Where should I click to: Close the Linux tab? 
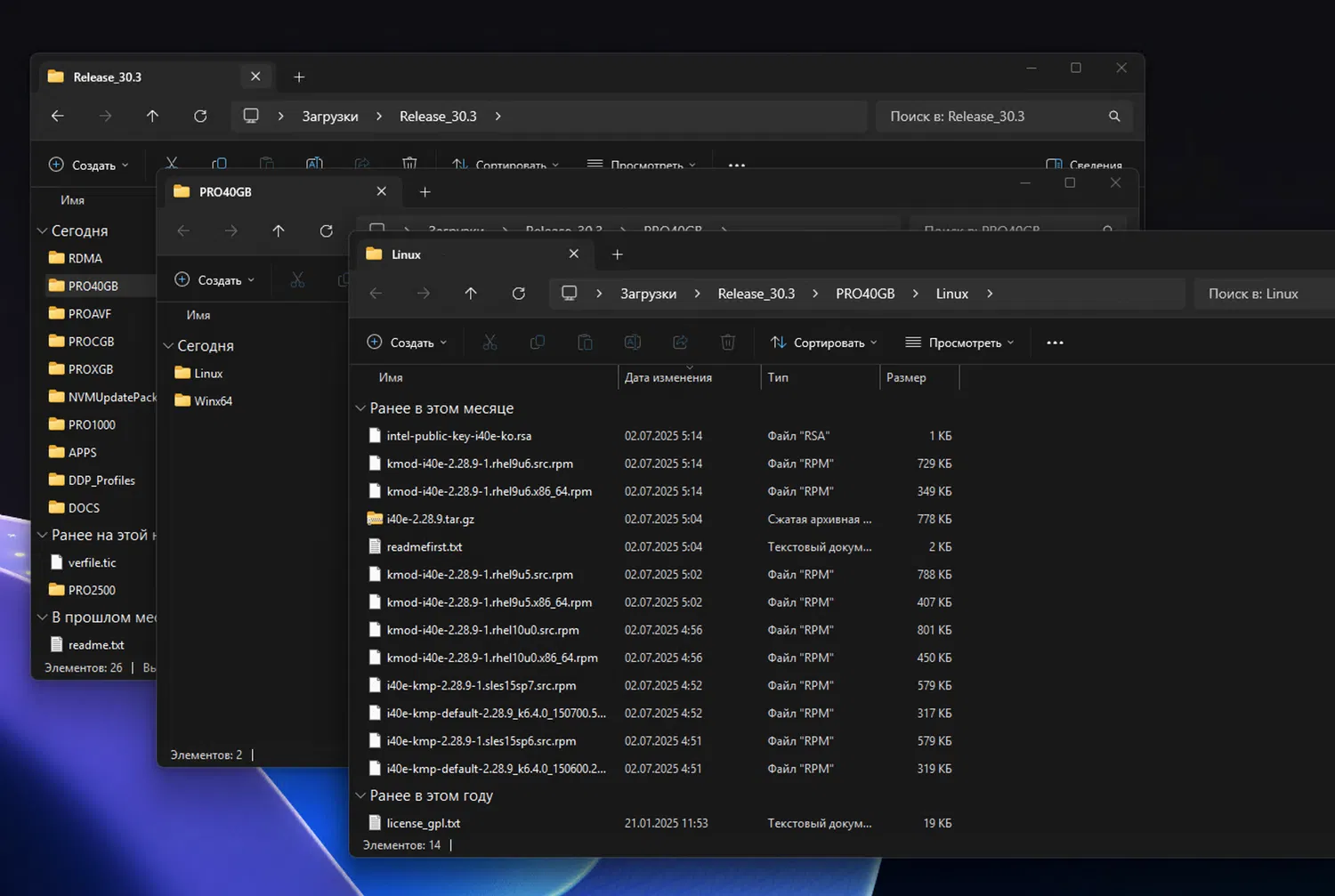[x=574, y=254]
